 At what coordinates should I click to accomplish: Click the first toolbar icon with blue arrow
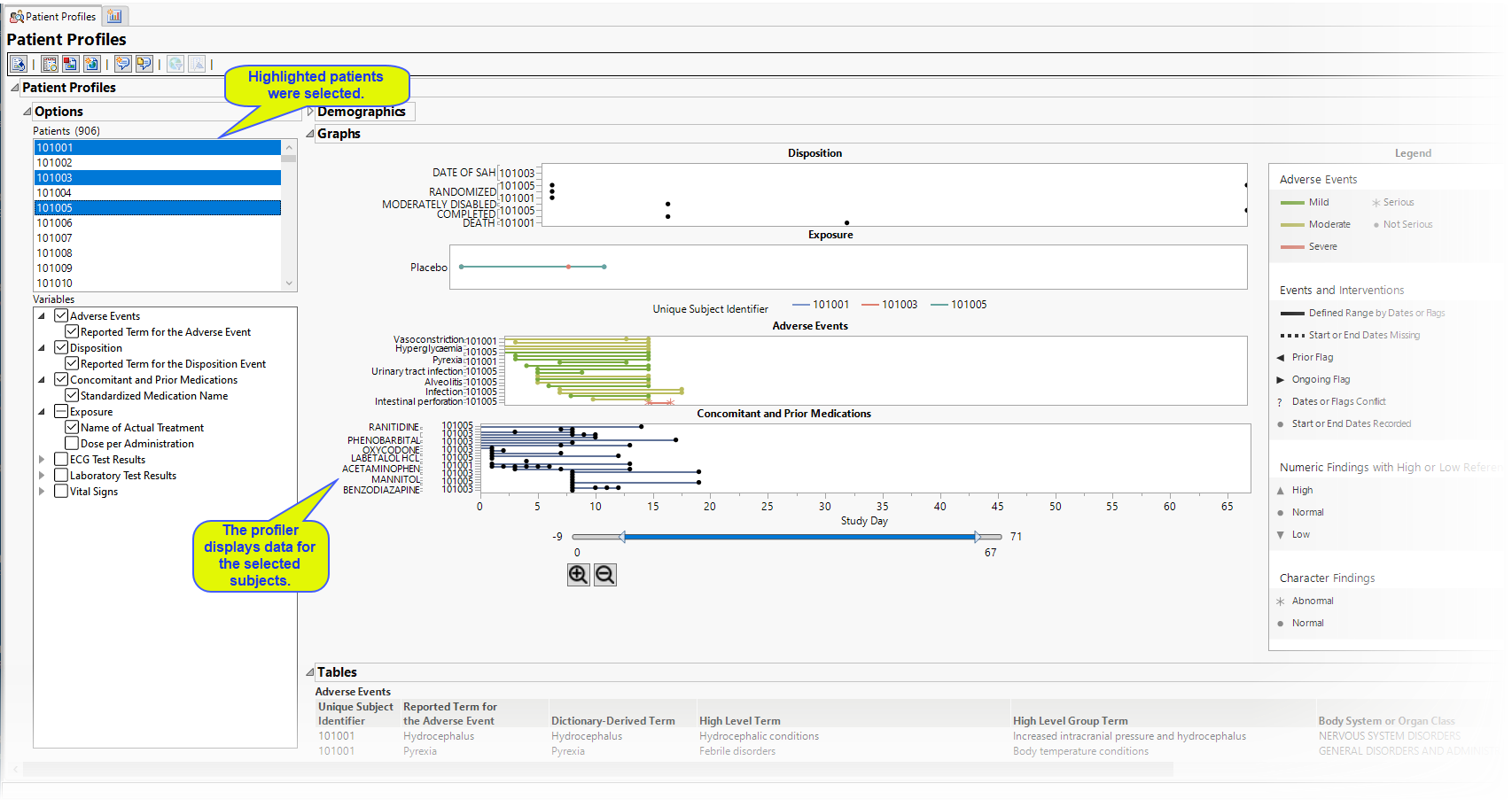pos(18,64)
